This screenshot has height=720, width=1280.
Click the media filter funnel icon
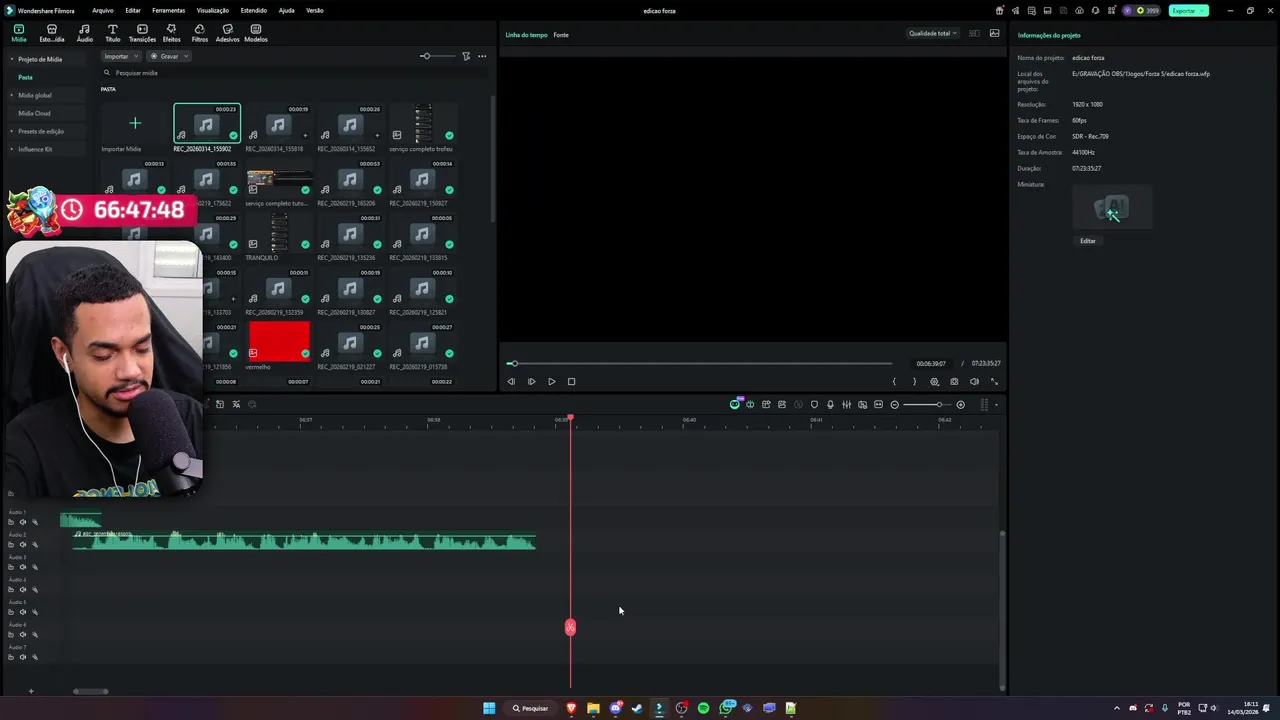(466, 56)
